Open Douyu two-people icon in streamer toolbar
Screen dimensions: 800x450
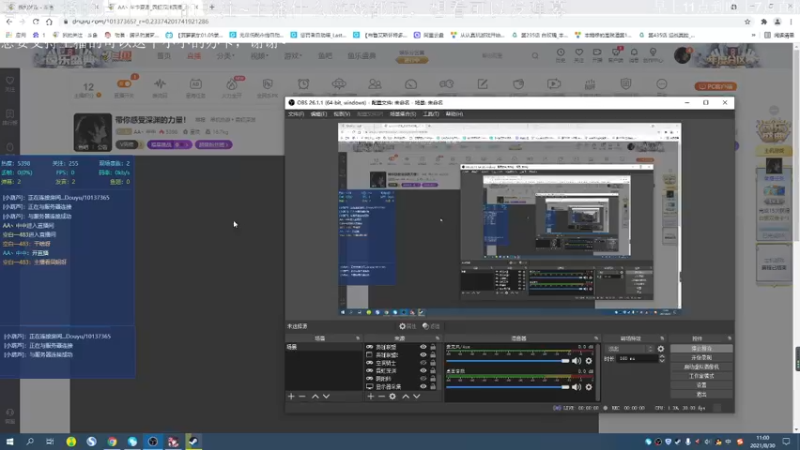tap(375, 84)
